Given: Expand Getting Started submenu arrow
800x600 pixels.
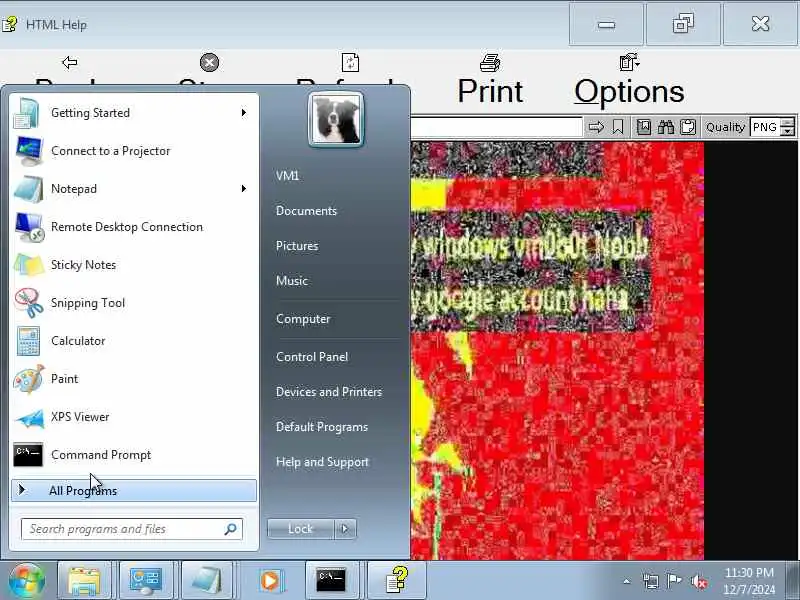Looking at the screenshot, I should (x=244, y=113).
